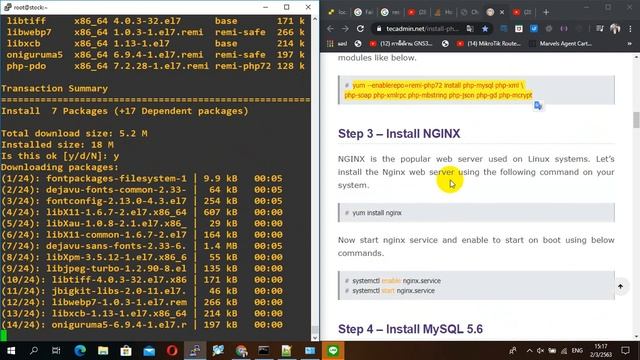This screenshot has width=640, height=360.
Task: Switch to the first YouTube tab
Action: (417, 12)
